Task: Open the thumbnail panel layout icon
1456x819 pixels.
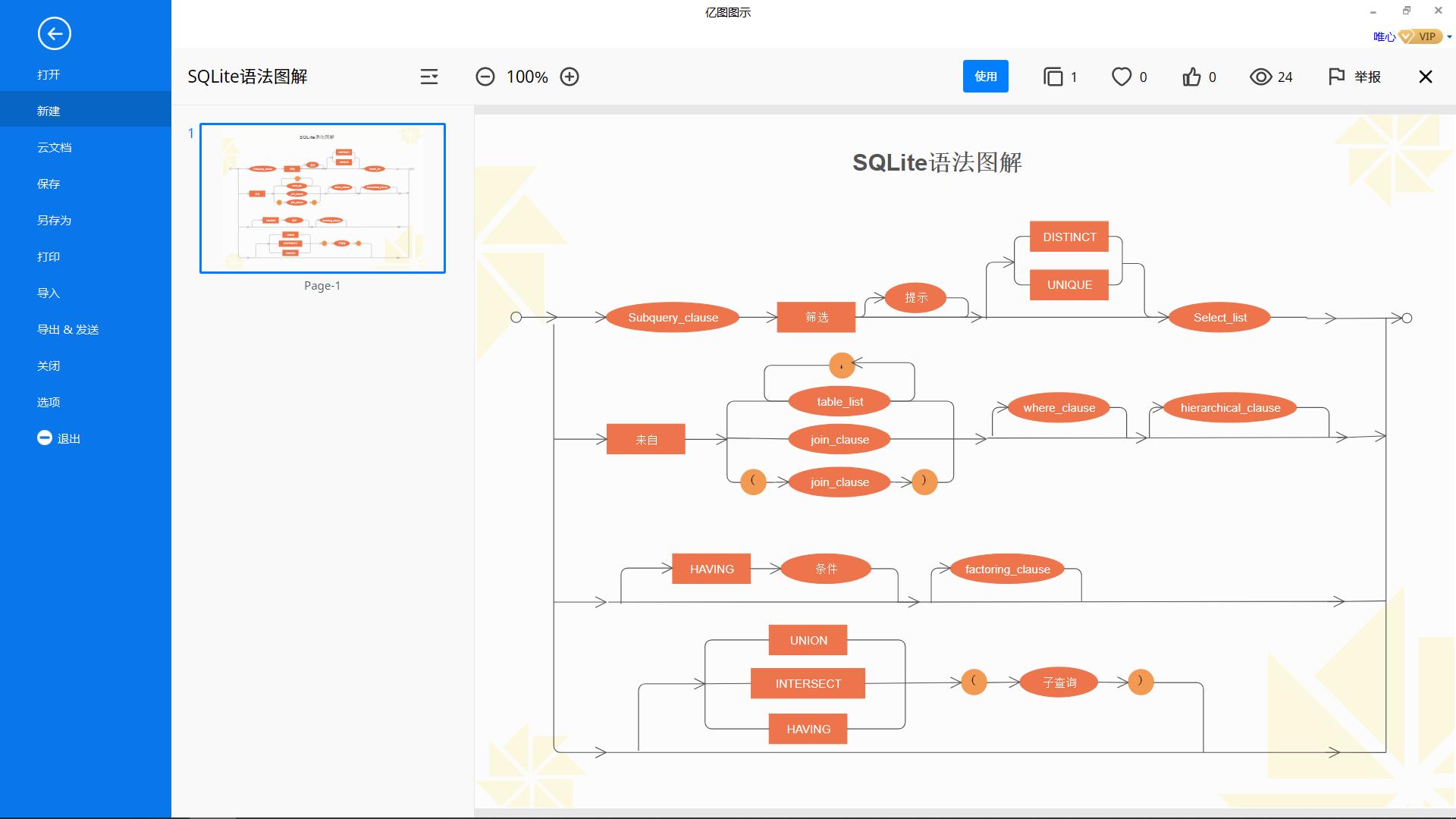Action: click(x=429, y=77)
